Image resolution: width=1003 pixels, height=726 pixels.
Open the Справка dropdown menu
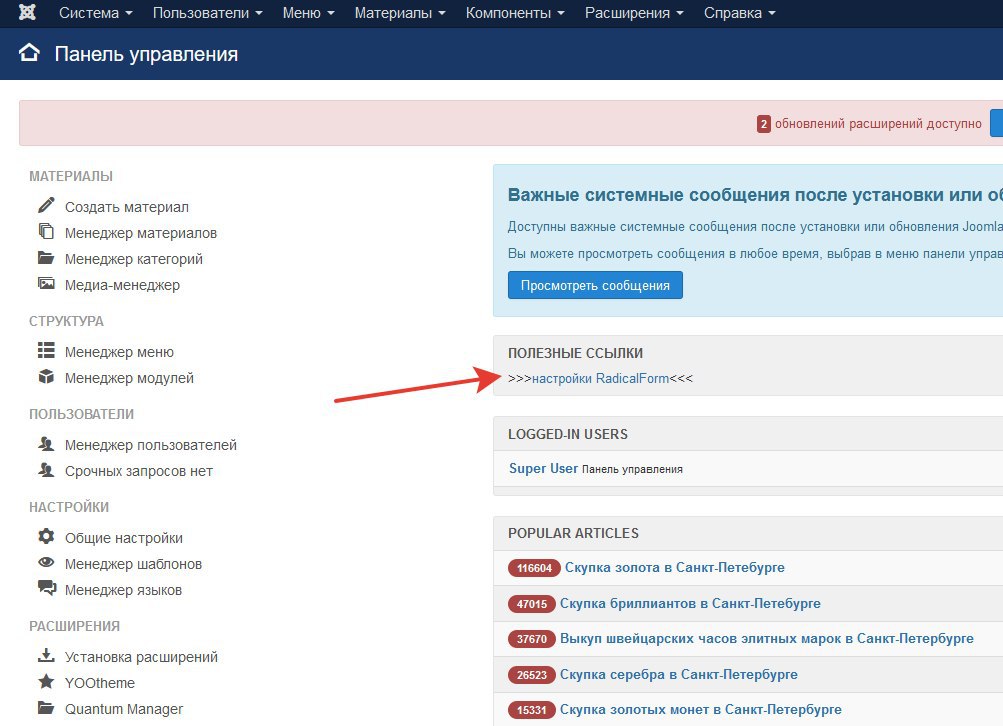[x=739, y=13]
